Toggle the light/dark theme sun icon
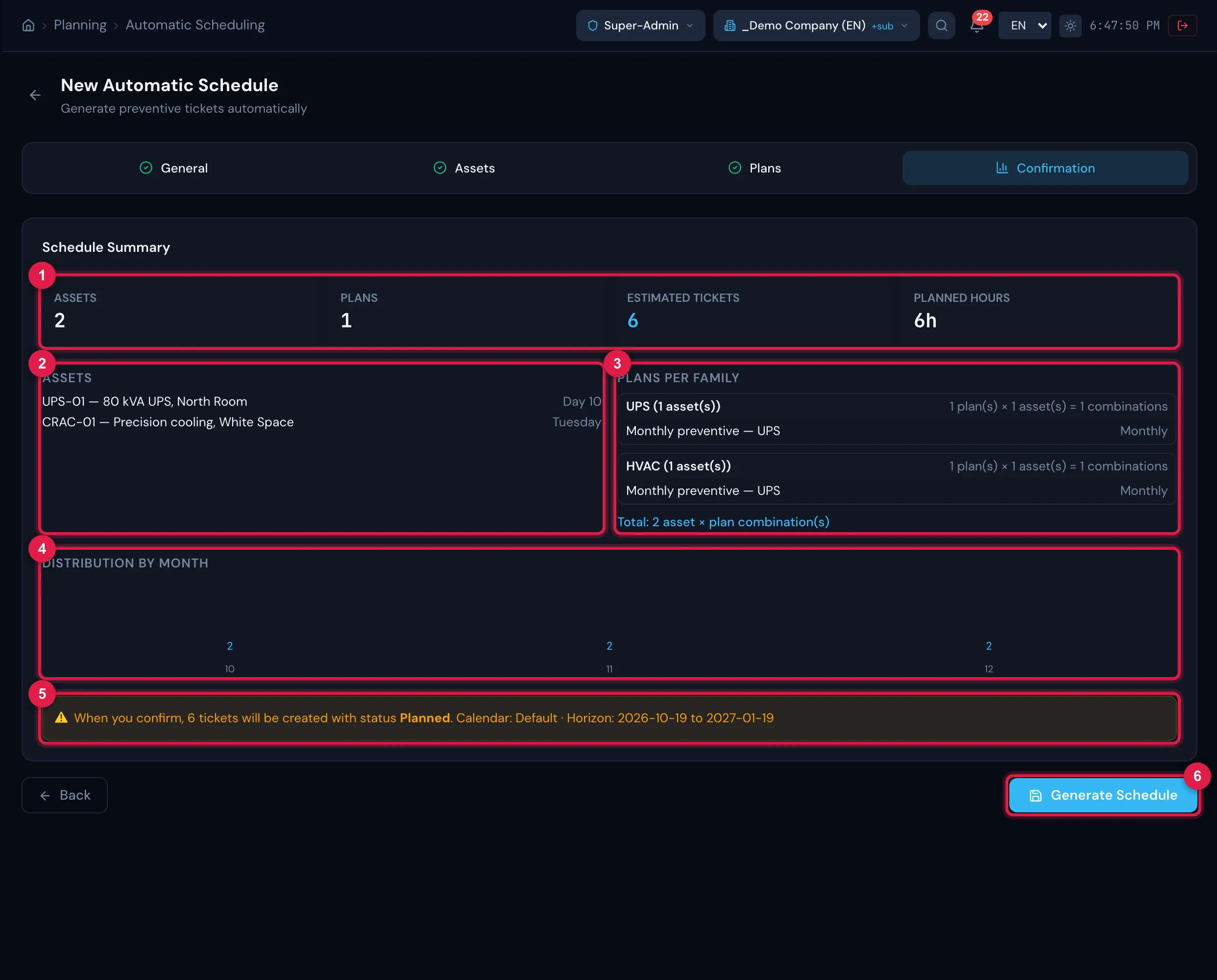Screen dimensions: 1217x980 tap(1070, 25)
